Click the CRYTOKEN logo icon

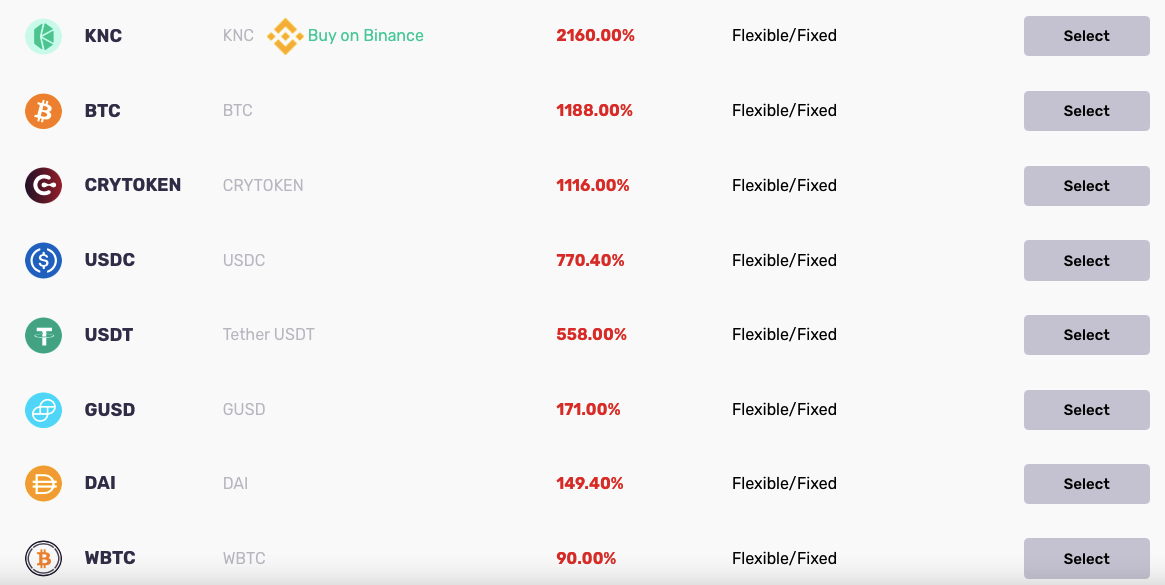coord(43,185)
